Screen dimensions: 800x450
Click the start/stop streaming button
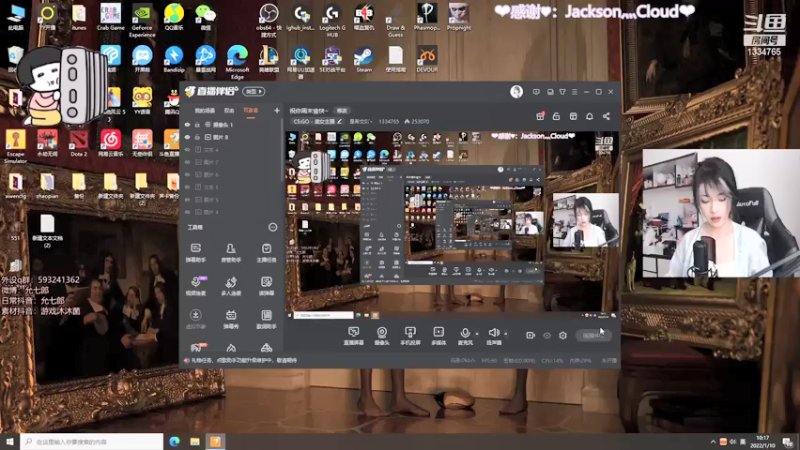tap(593, 335)
